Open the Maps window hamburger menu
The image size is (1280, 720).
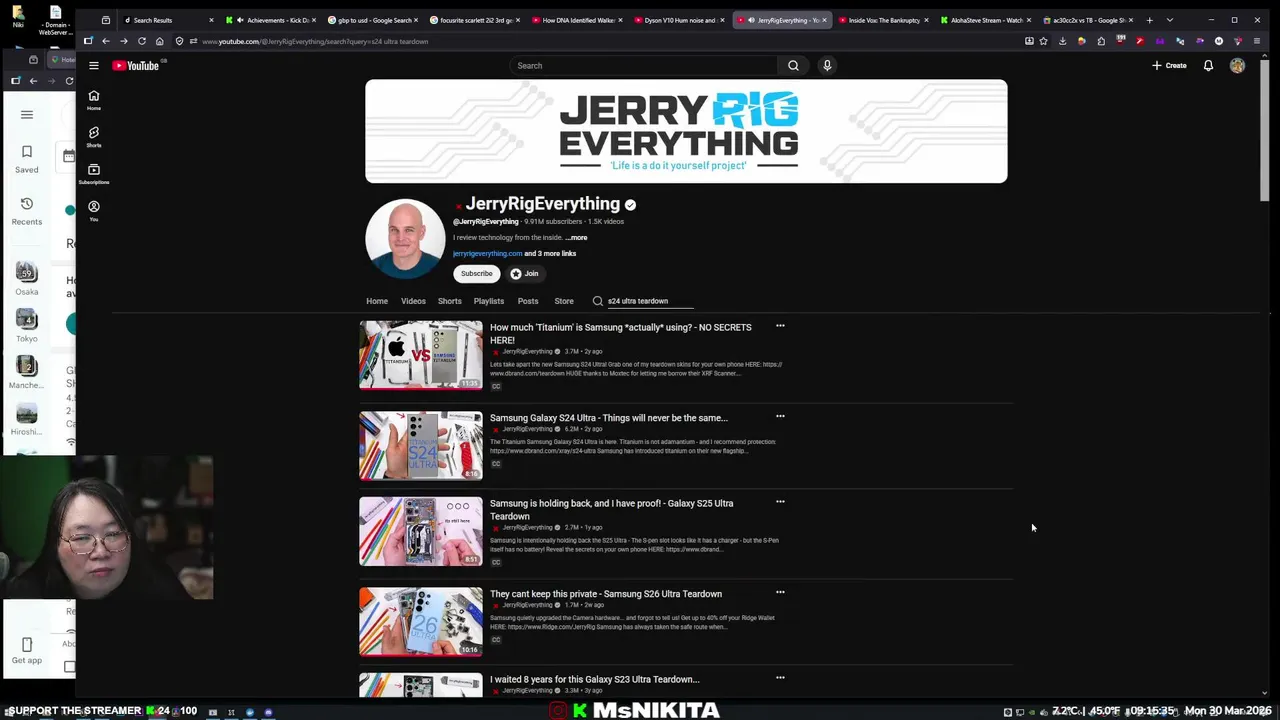coord(27,114)
